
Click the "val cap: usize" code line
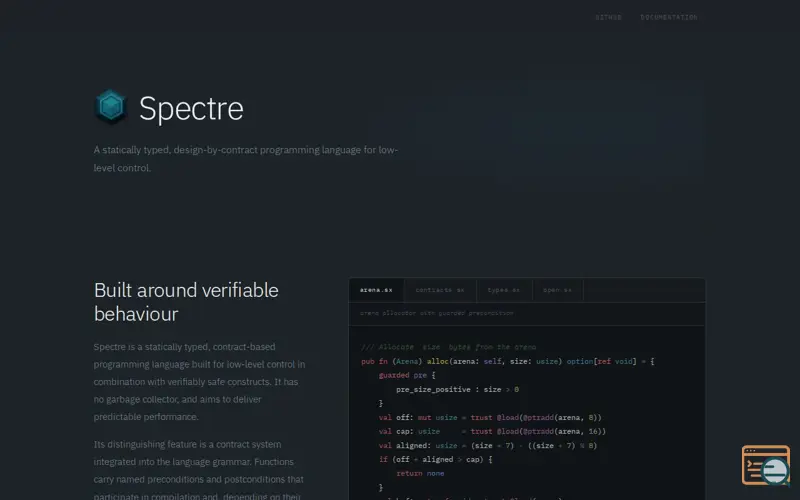coord(492,431)
